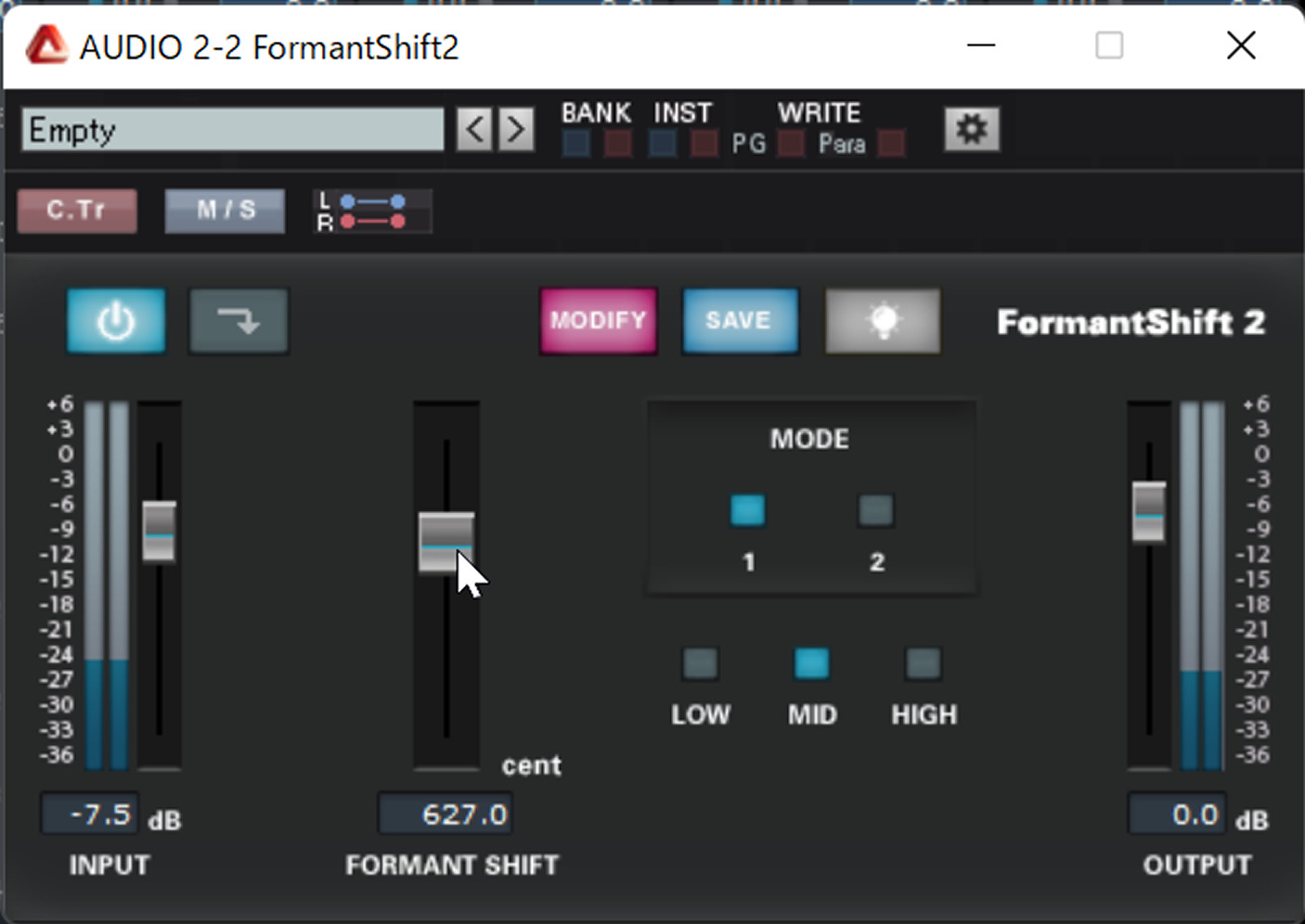Toggle the blue INST indicator box
This screenshot has width=1305, height=924.
663,144
